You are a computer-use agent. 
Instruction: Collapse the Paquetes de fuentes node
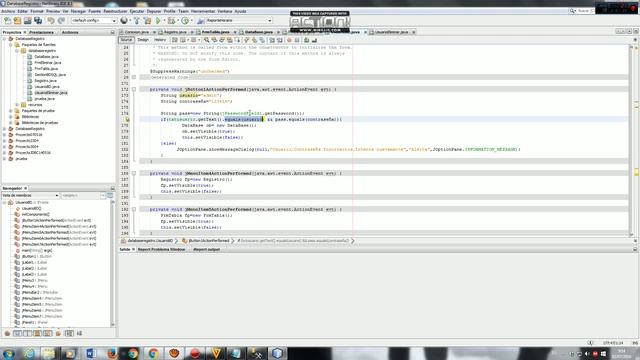11,44
